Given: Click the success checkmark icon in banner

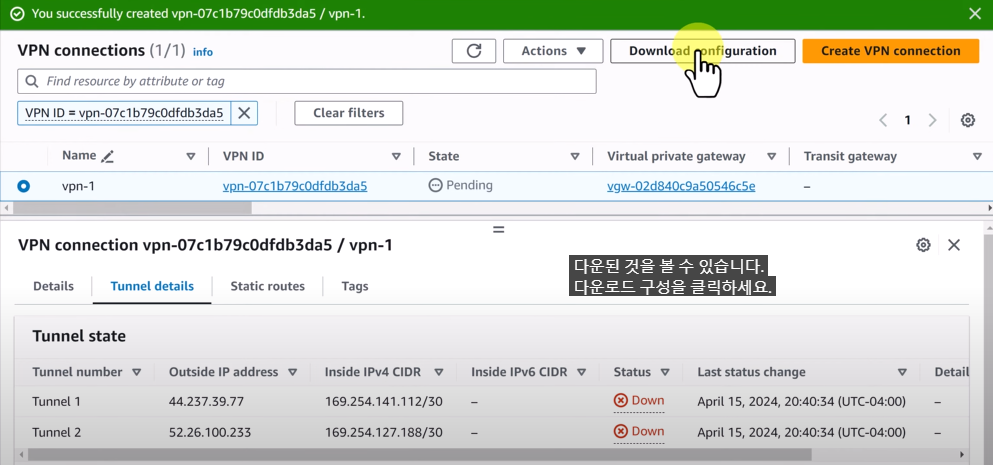Looking at the screenshot, I should [18, 14].
